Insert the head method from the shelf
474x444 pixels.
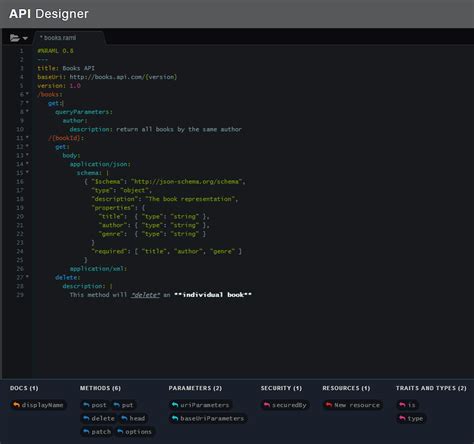[x=133, y=418]
